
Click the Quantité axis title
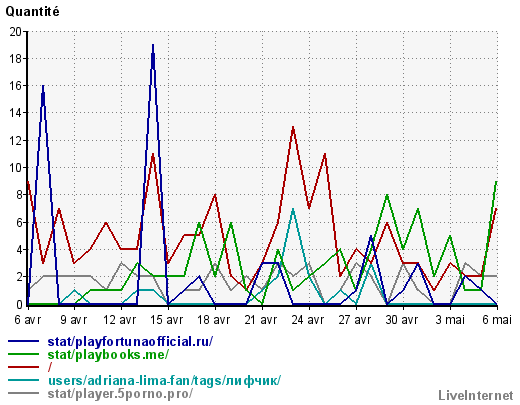tap(32, 12)
